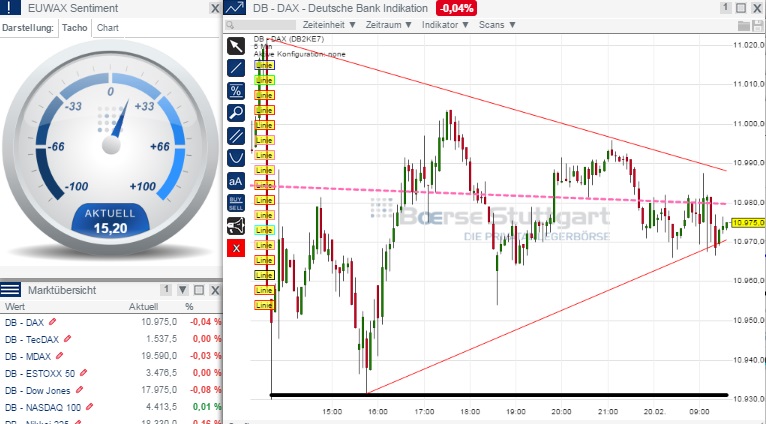766x424 pixels.
Task: Select the trend line drawing tool
Action: (x=236, y=68)
